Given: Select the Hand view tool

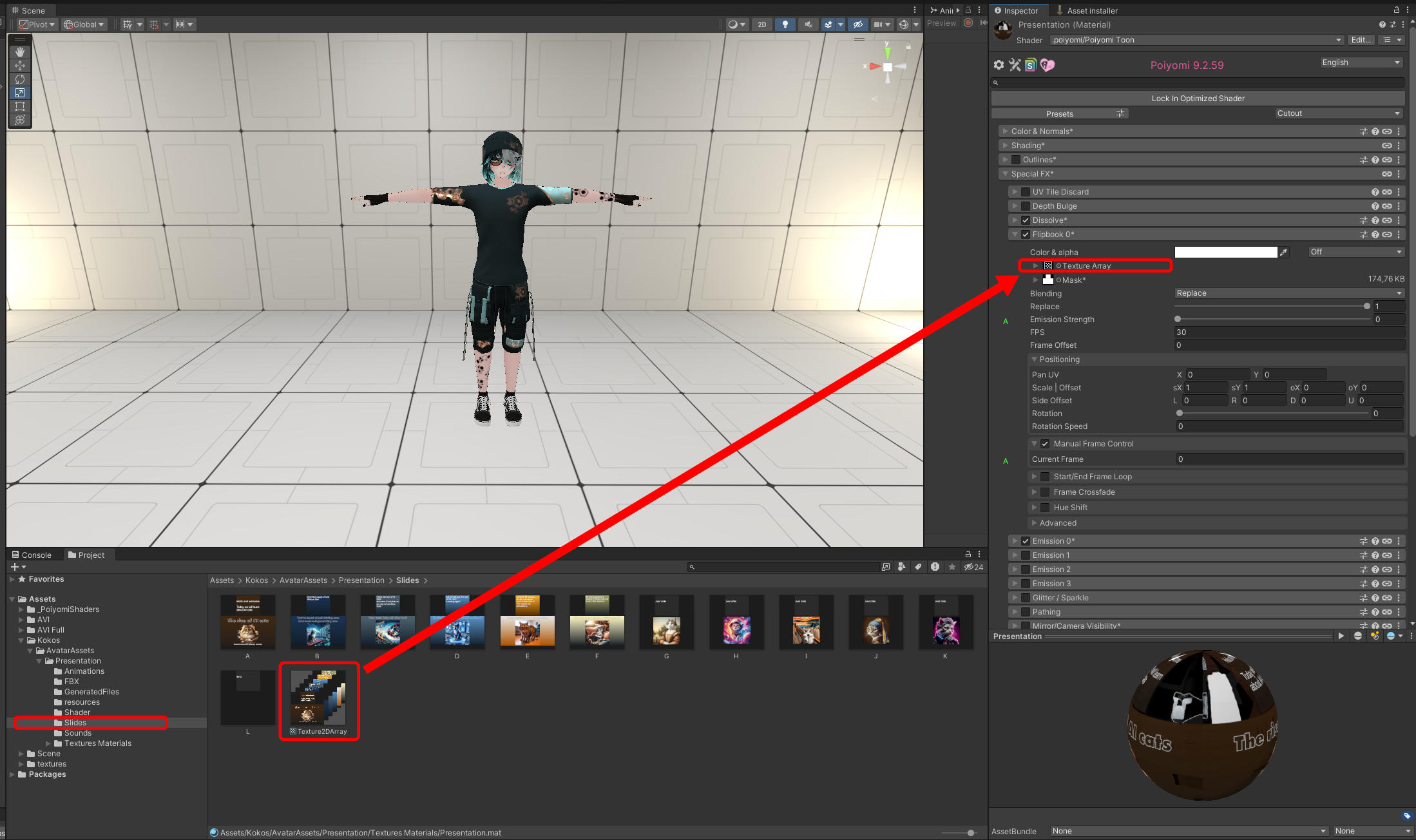Looking at the screenshot, I should [x=20, y=52].
